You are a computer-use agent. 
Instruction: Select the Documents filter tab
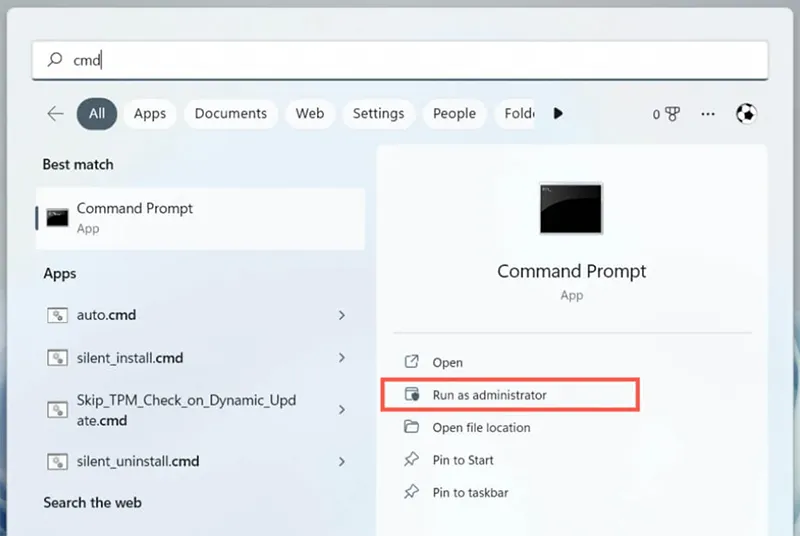point(231,114)
